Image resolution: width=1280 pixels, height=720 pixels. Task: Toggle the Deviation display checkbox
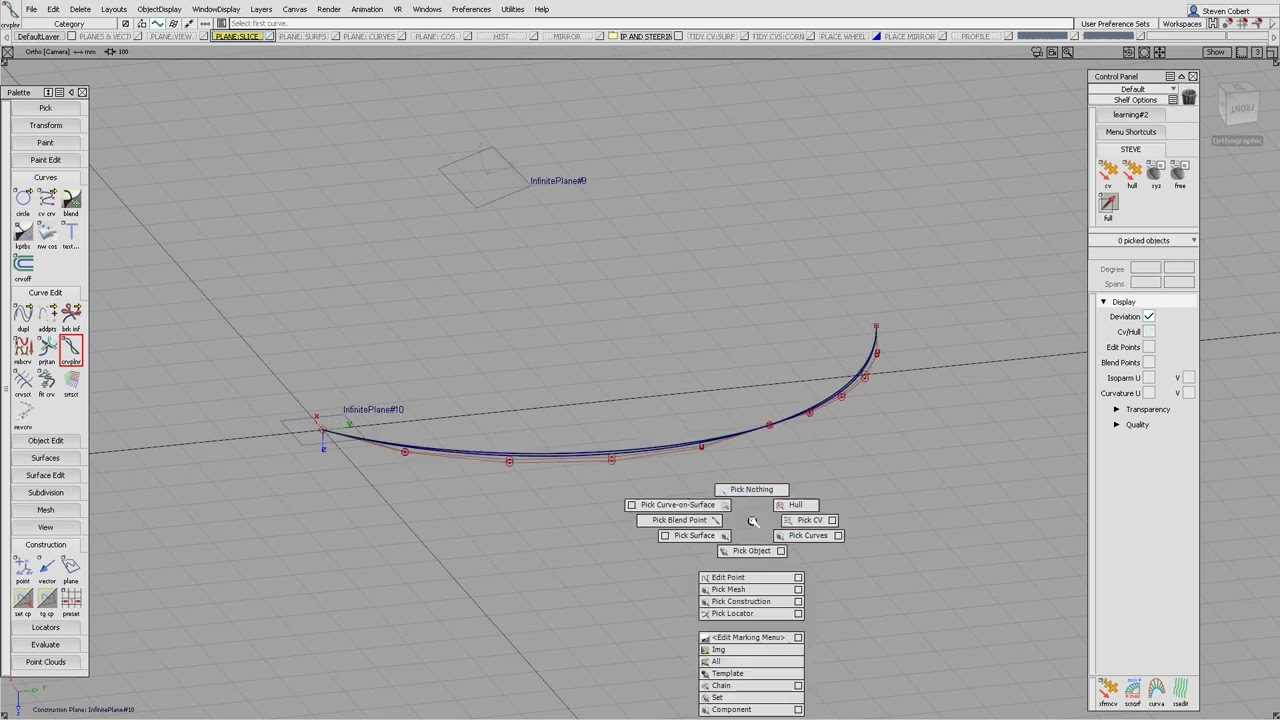1149,316
